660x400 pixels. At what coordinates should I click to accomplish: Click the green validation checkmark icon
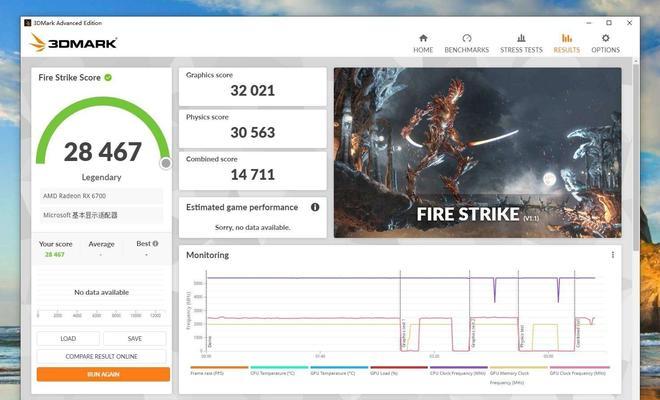[x=108, y=77]
